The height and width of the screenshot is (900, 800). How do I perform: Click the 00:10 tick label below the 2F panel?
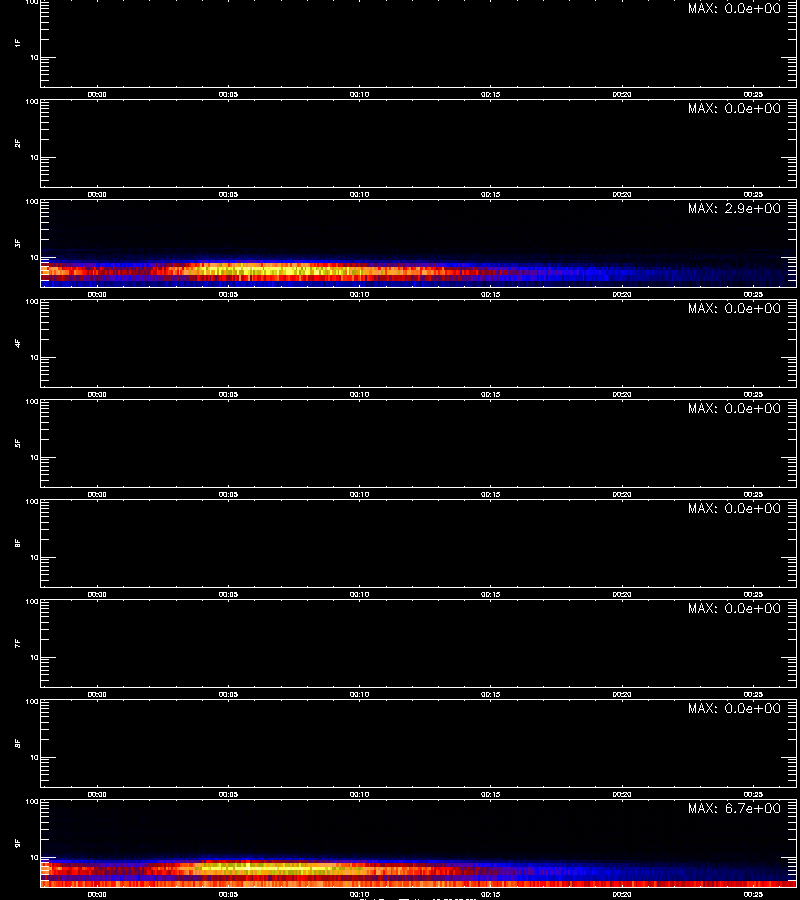359,195
